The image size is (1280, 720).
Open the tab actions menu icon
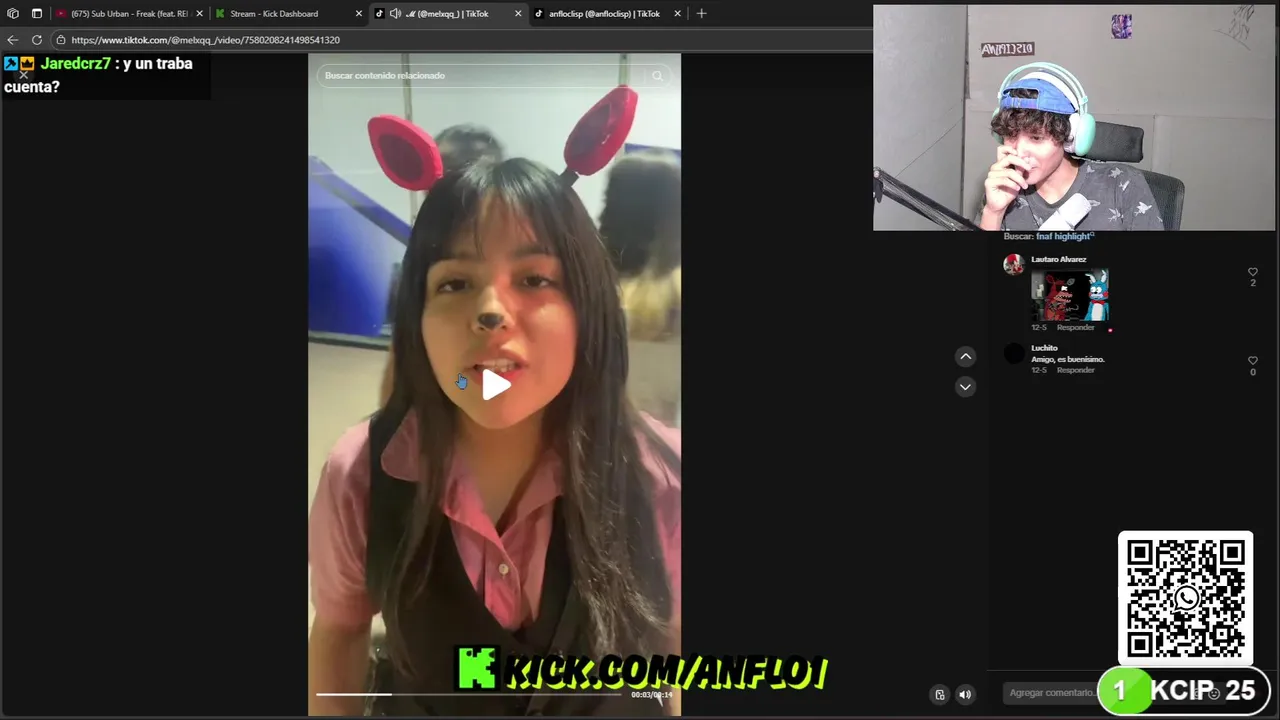[x=37, y=14]
